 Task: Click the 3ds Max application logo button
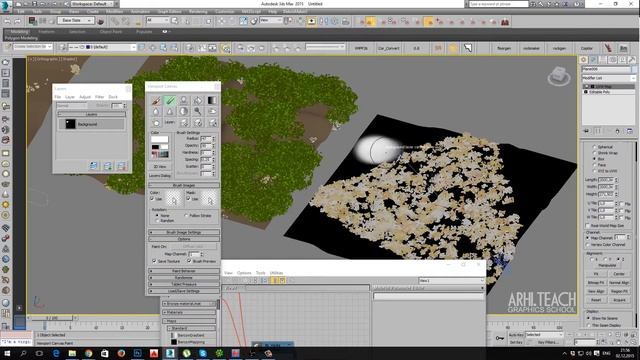point(6,6)
